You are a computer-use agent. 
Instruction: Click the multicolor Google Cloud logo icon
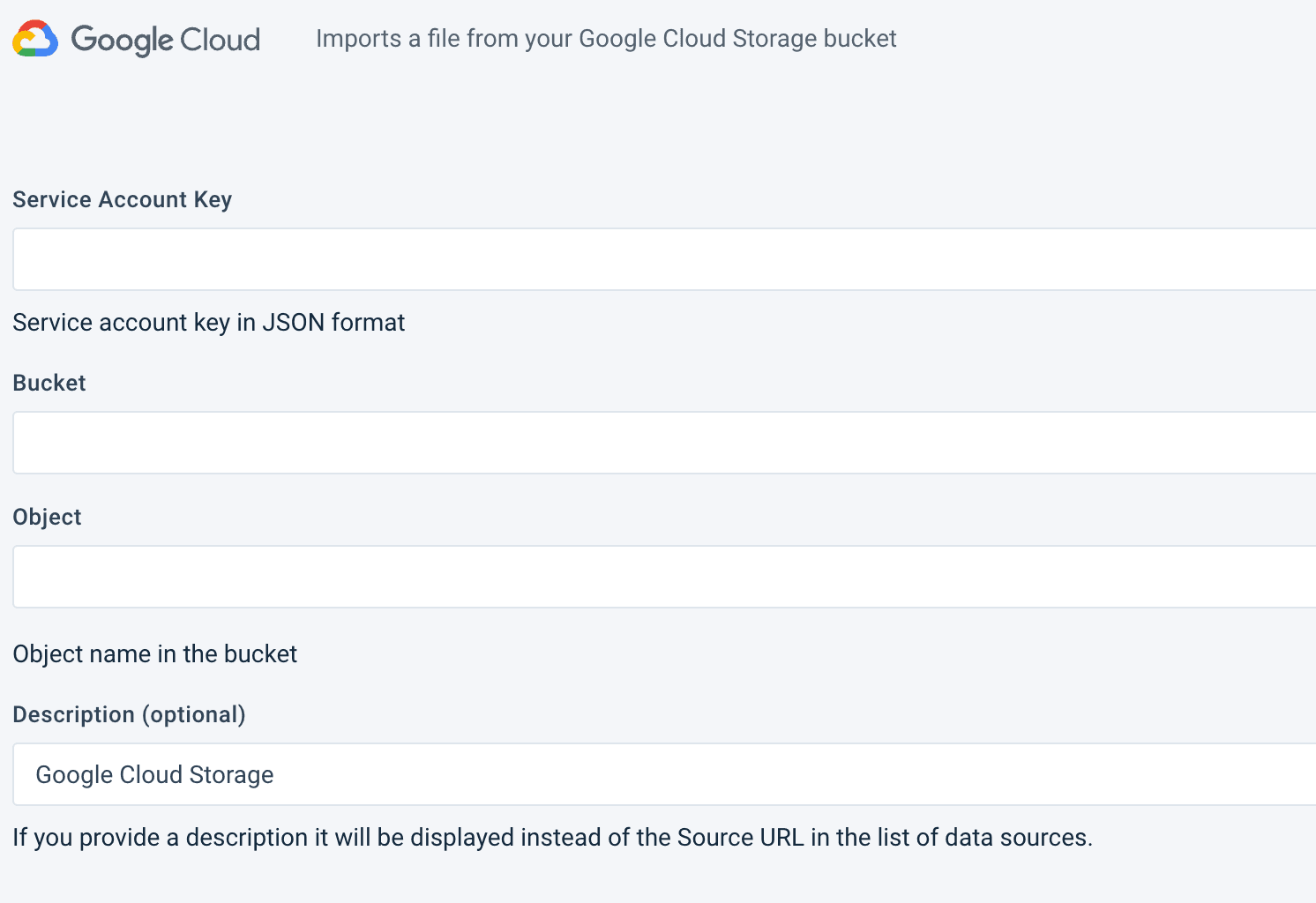(35, 39)
